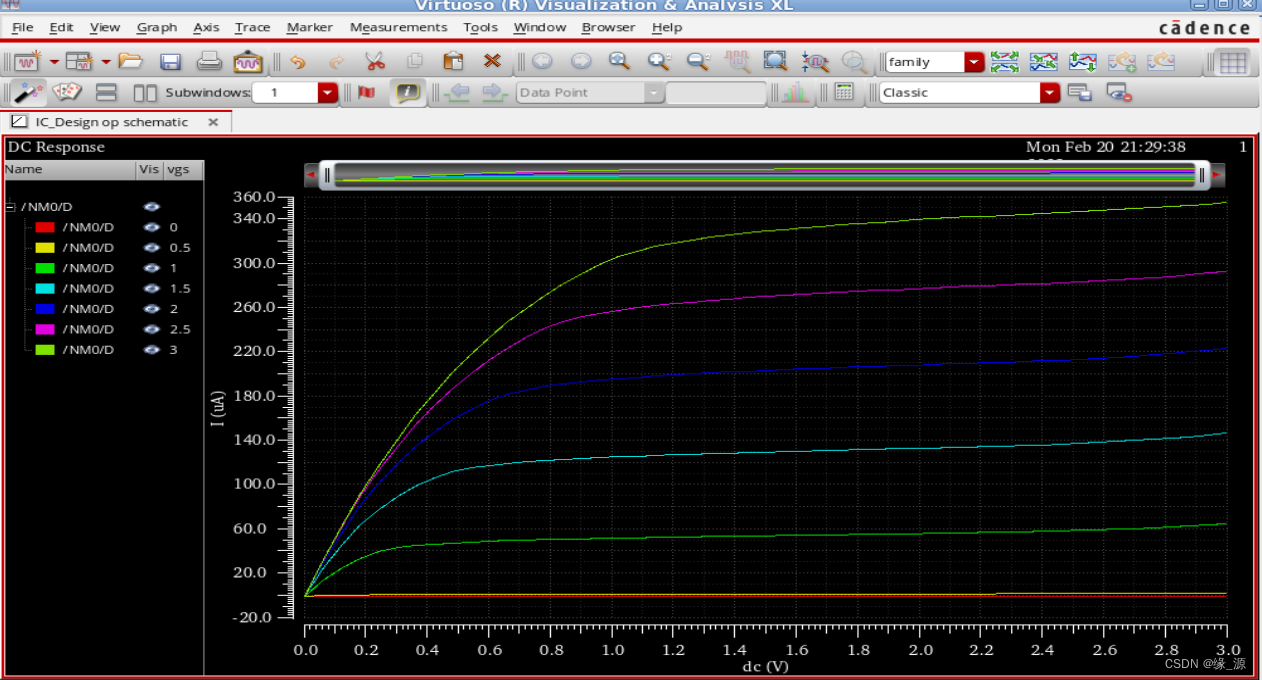Hide the vgs 1.5 trace
1262x680 pixels.
coord(151,288)
